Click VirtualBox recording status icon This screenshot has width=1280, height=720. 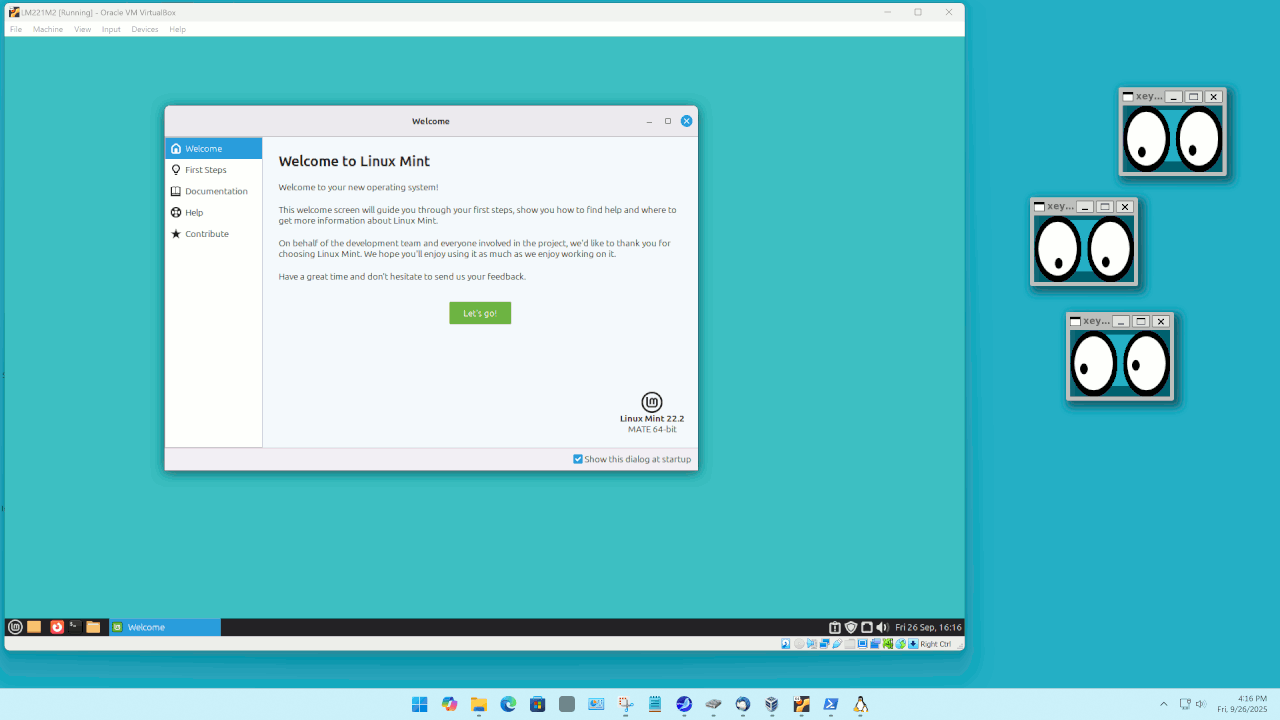876,644
